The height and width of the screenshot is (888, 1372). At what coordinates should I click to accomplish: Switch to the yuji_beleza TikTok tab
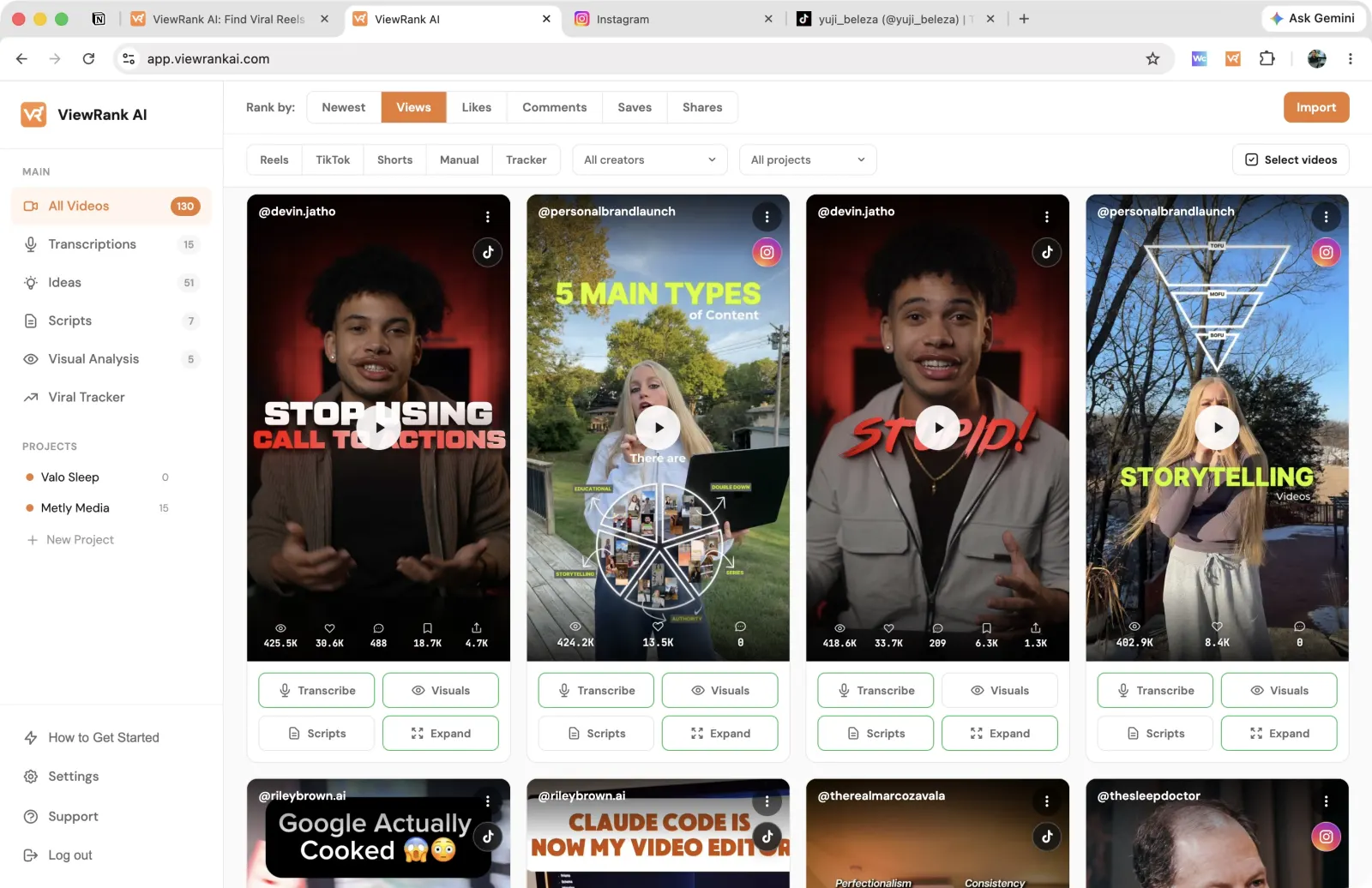point(896,19)
